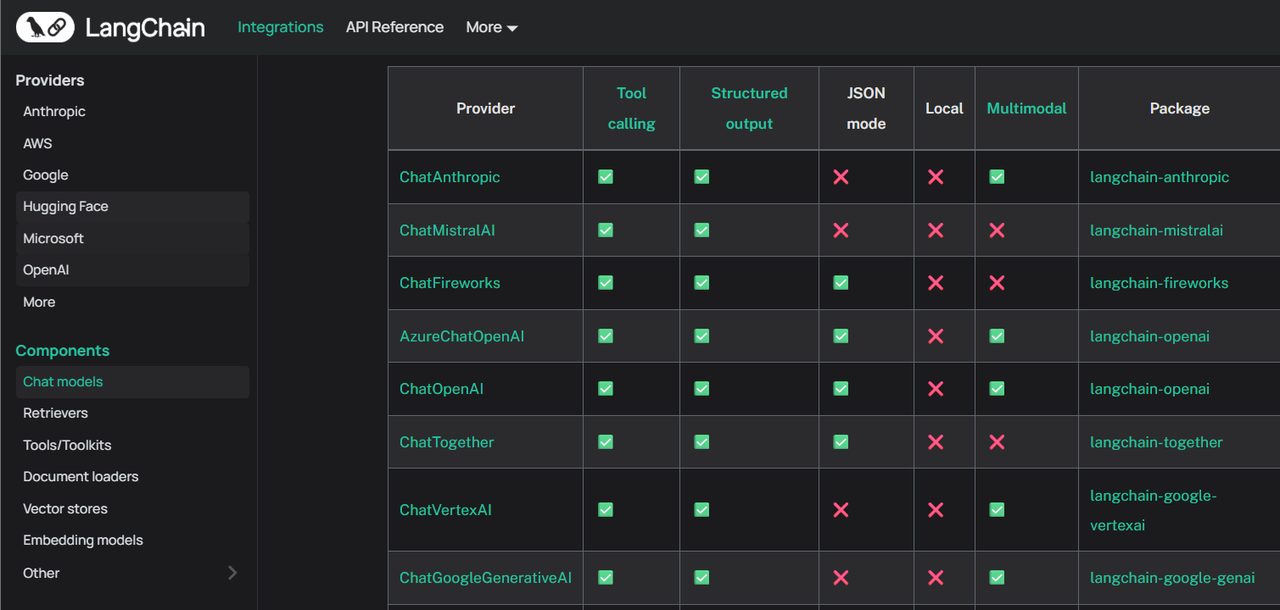The image size is (1280, 610).
Task: Open the ChatTogether provider link
Action: tap(447, 442)
